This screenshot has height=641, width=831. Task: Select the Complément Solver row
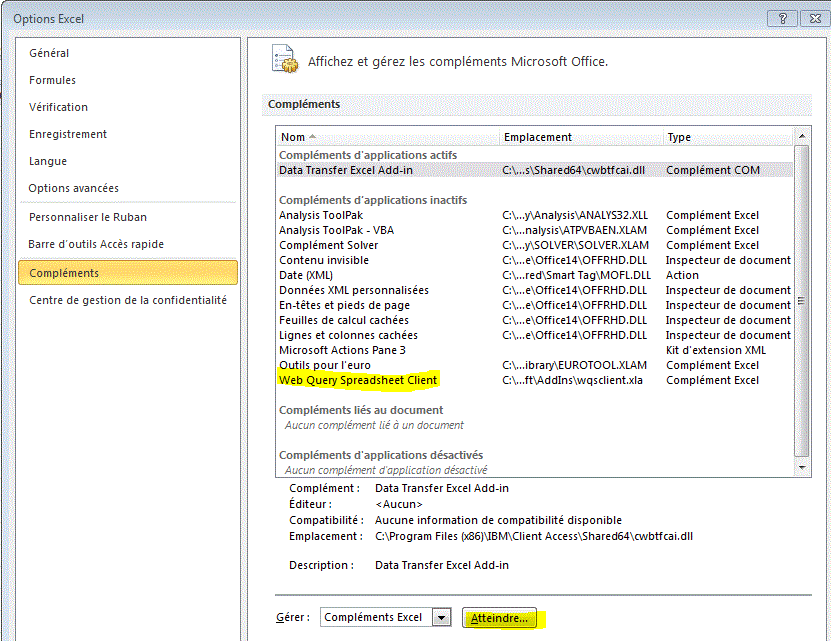coord(534,245)
